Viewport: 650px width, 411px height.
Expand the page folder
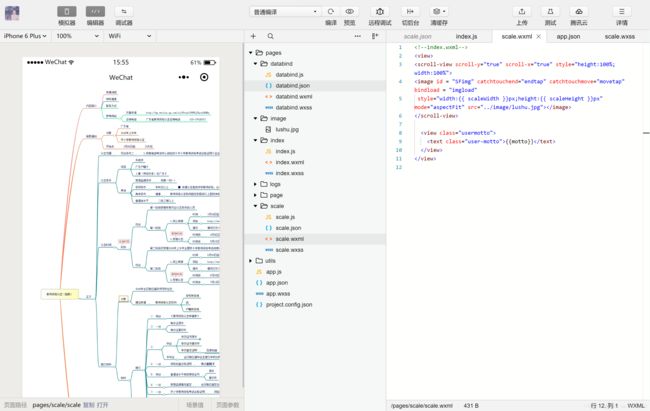(255, 195)
